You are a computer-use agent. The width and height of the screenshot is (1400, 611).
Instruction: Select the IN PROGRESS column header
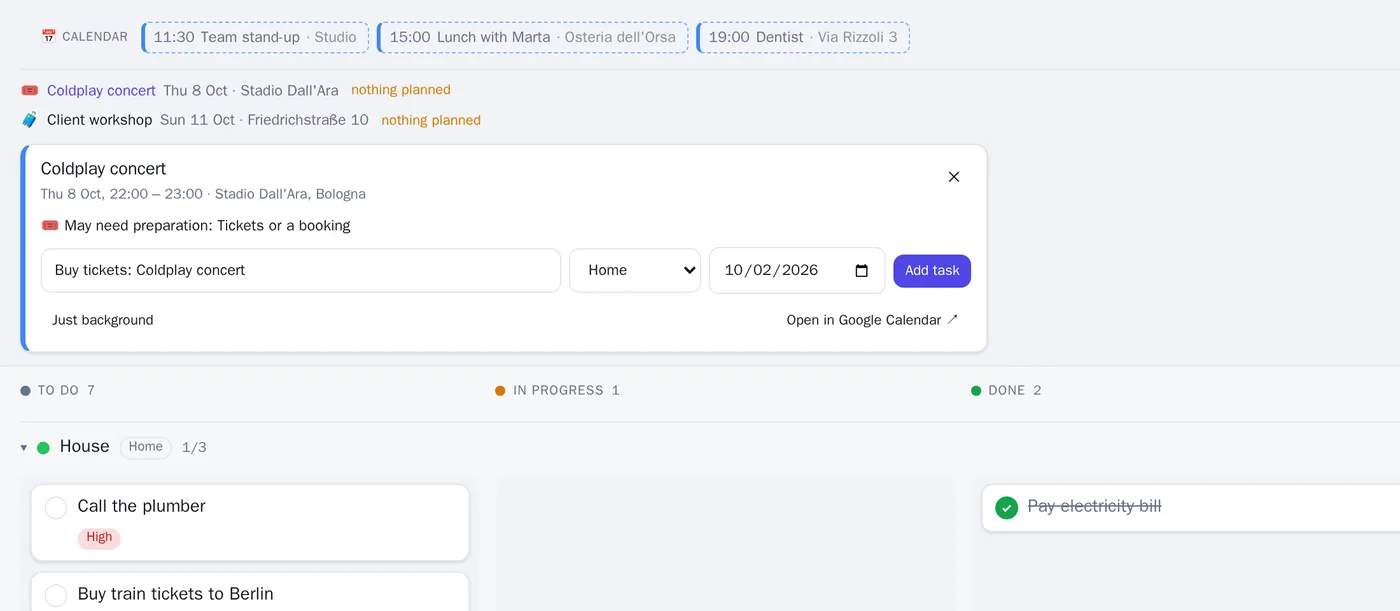558,391
